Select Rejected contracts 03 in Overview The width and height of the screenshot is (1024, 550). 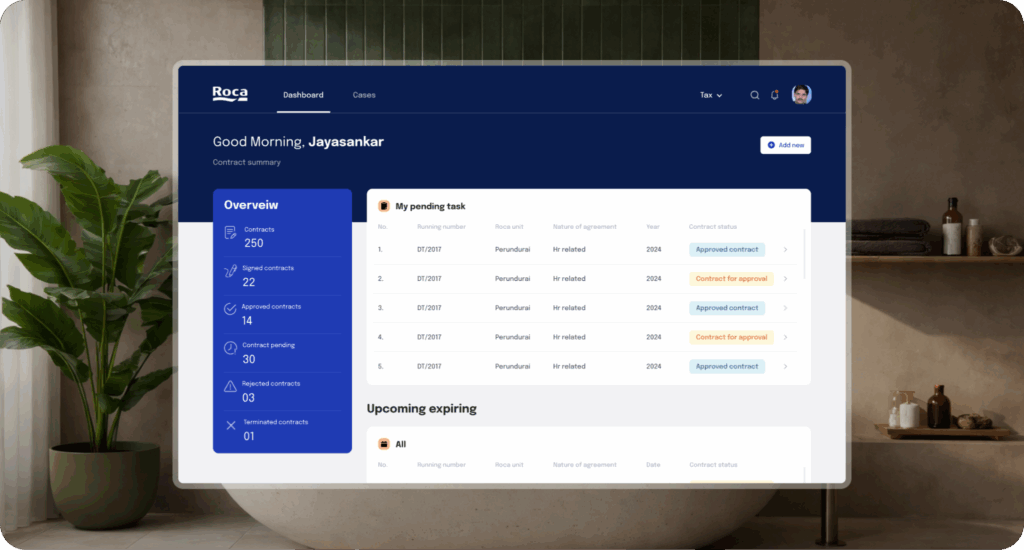[282, 391]
